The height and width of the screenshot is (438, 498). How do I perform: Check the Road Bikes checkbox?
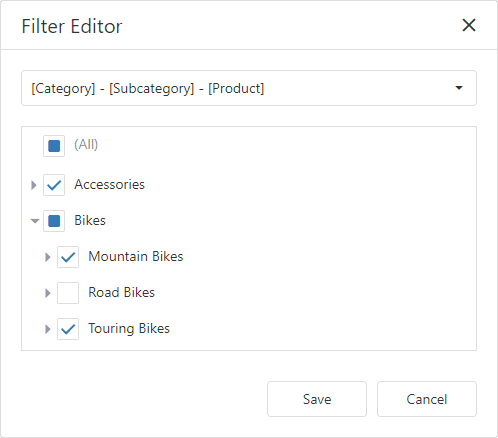click(68, 293)
